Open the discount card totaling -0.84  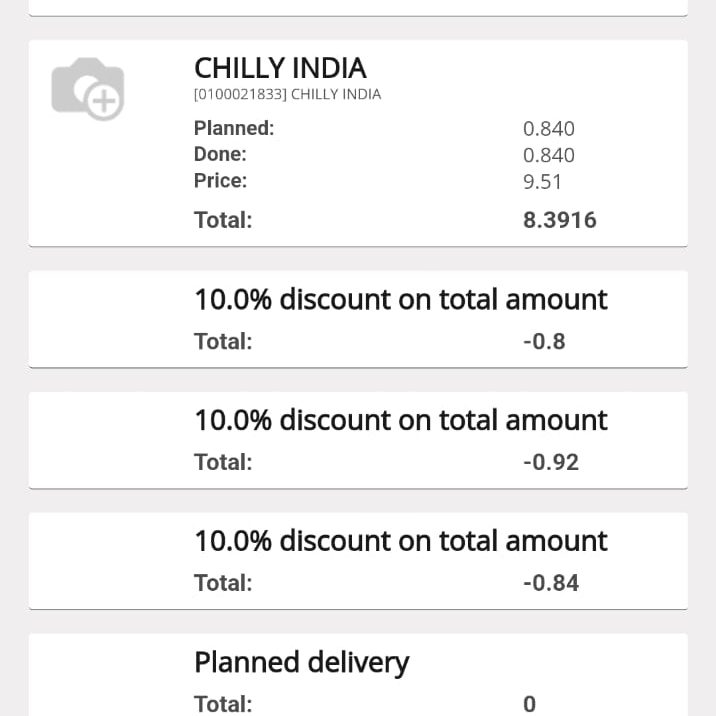coord(400,541)
